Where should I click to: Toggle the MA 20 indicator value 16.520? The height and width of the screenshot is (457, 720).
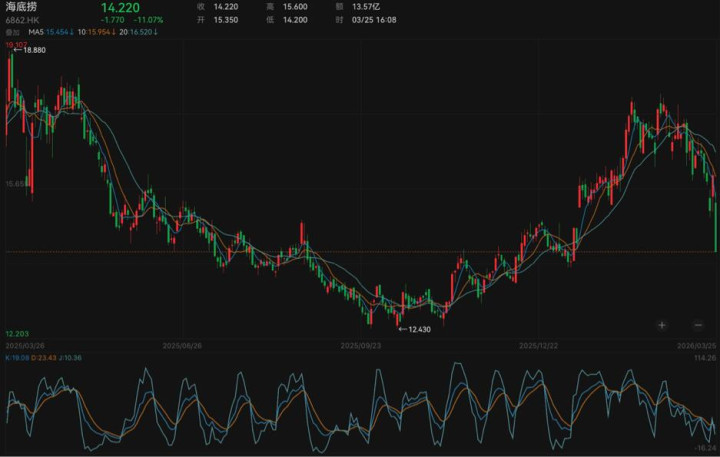pyautogui.click(x=146, y=32)
